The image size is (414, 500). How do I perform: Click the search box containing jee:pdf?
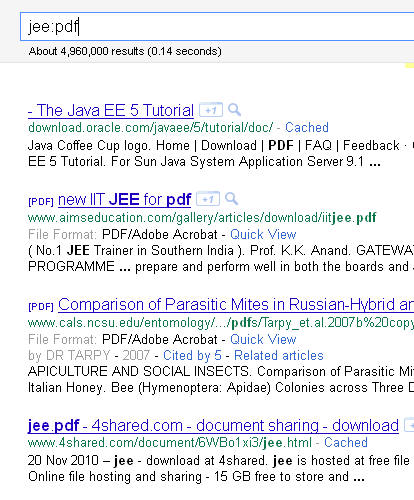[217, 27]
